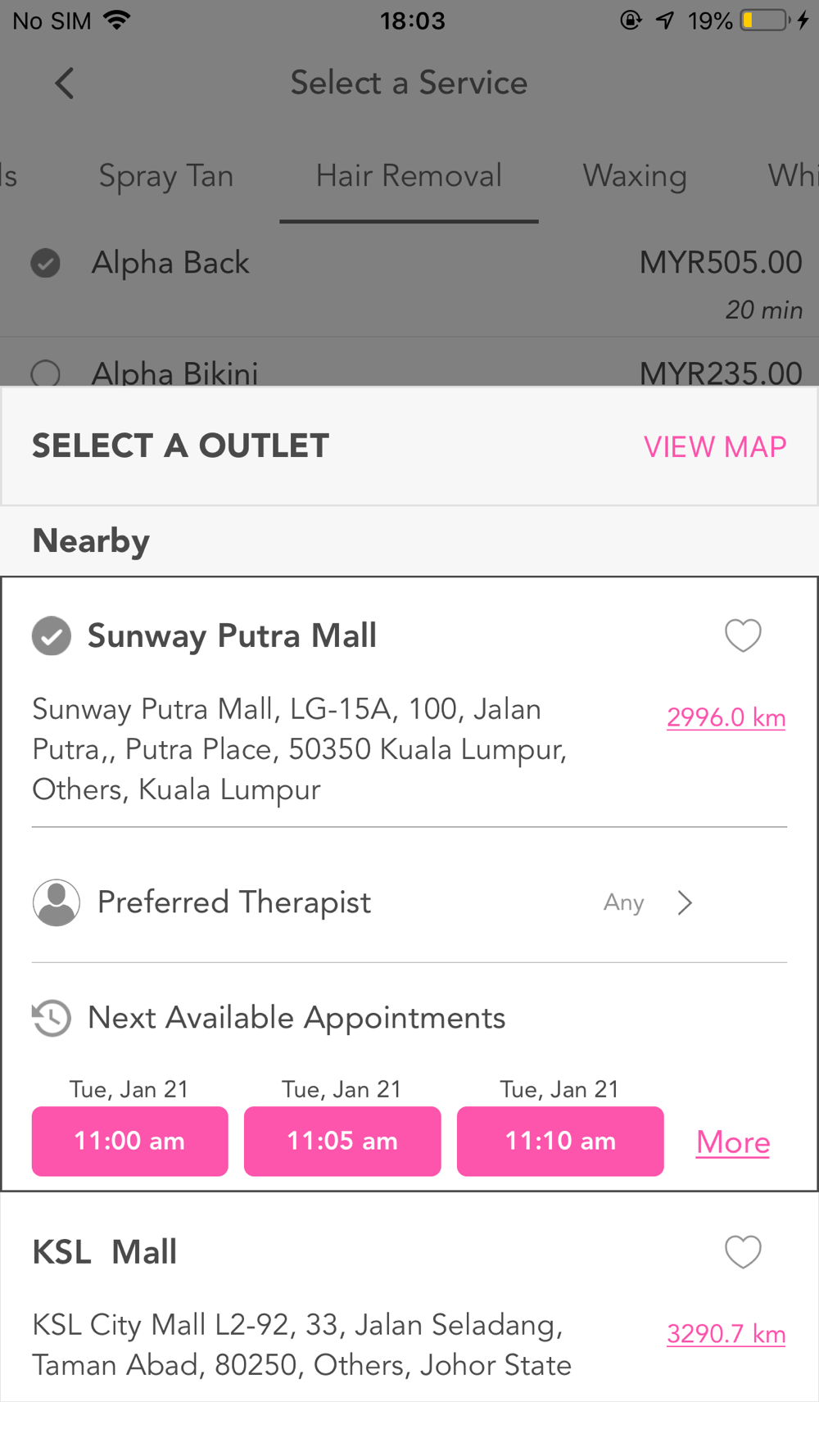Switch to the Waxing tab
Screen dimensions: 819x1456
tap(635, 176)
